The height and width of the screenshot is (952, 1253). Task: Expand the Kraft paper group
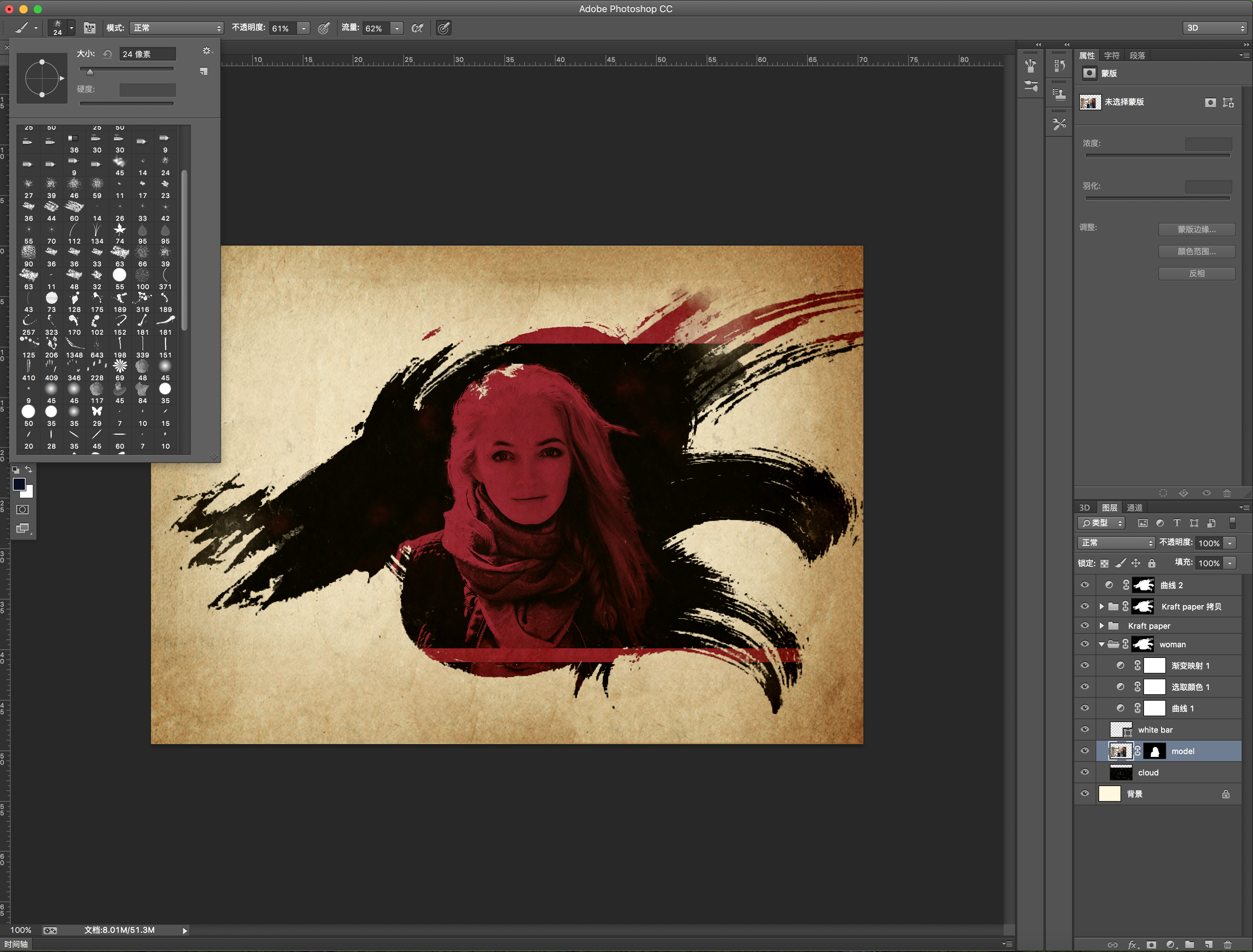click(1101, 626)
